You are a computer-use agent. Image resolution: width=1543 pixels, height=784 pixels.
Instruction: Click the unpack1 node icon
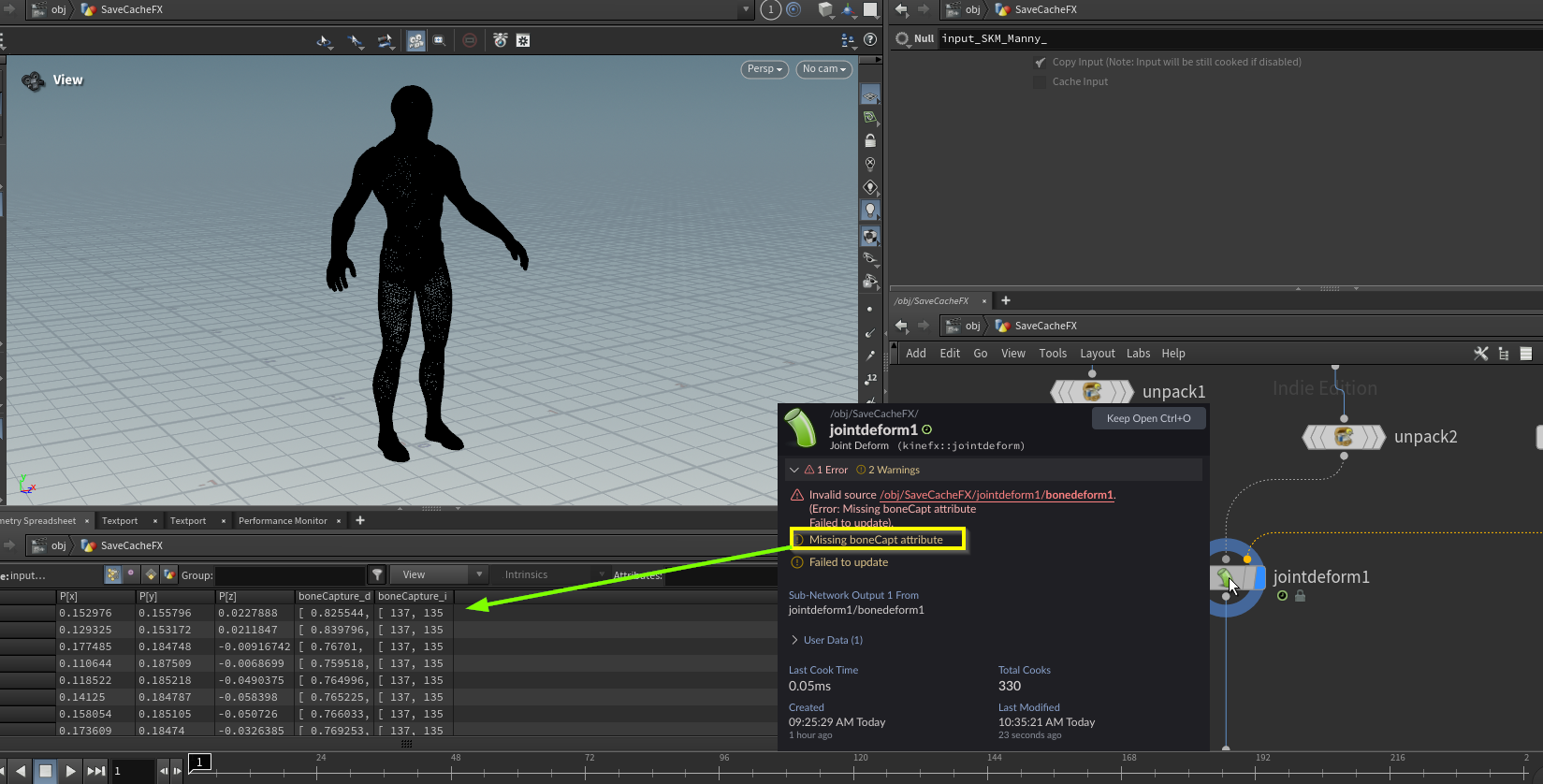(1091, 391)
